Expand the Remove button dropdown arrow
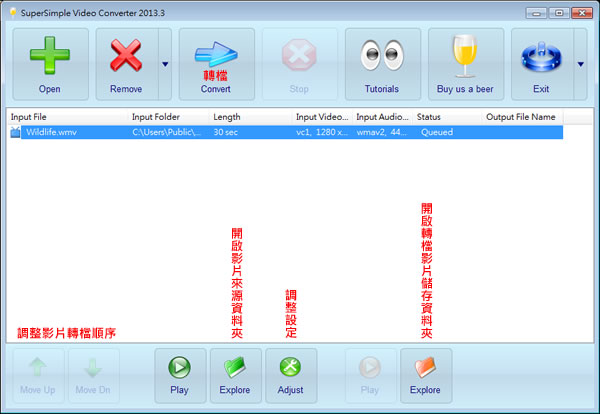Viewport: 600px width, 414px height. click(165, 64)
